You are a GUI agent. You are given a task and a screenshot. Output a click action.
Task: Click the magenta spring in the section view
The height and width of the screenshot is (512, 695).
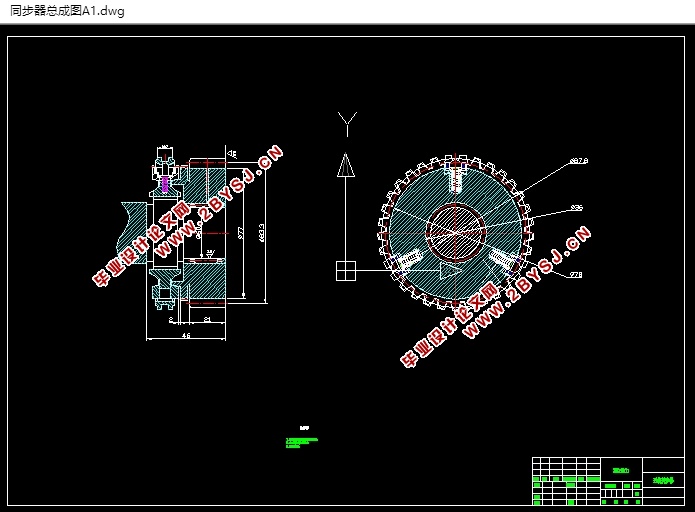(x=165, y=184)
